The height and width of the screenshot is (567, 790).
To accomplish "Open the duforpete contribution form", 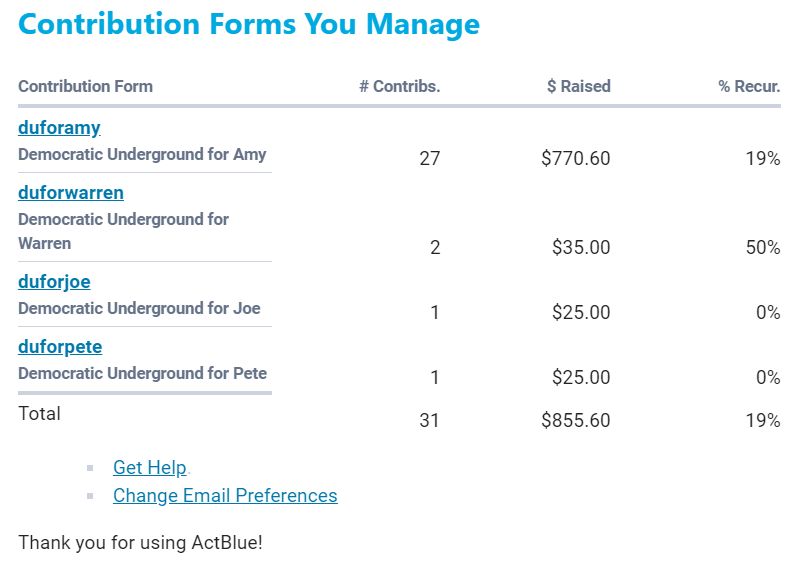I will coord(60,347).
